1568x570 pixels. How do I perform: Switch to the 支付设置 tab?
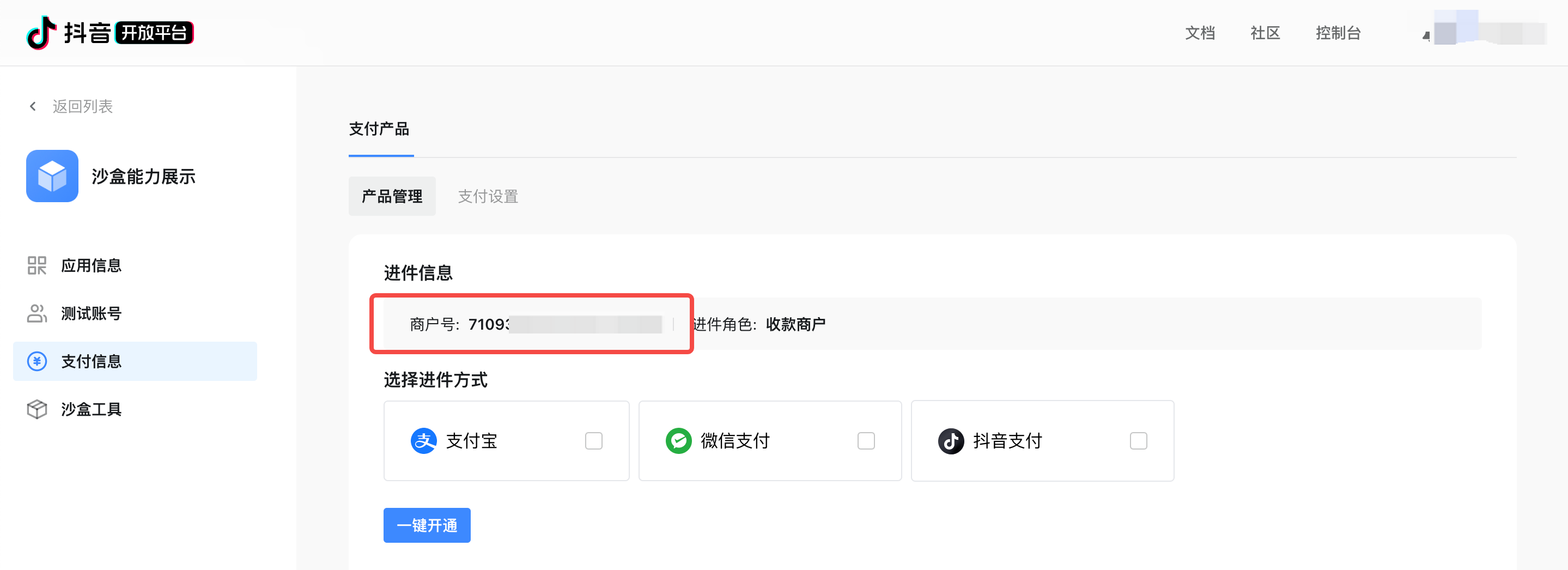coord(488,196)
